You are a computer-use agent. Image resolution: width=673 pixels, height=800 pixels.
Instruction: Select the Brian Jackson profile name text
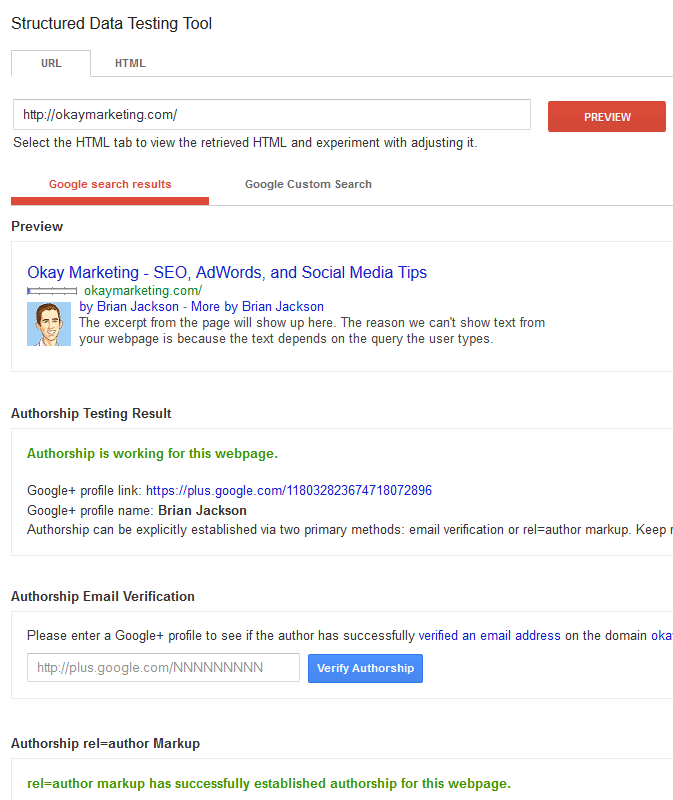click(x=202, y=511)
